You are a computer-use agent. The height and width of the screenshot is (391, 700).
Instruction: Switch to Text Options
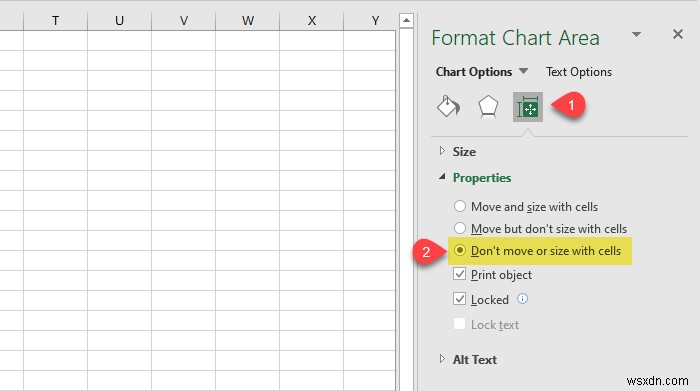(x=579, y=72)
